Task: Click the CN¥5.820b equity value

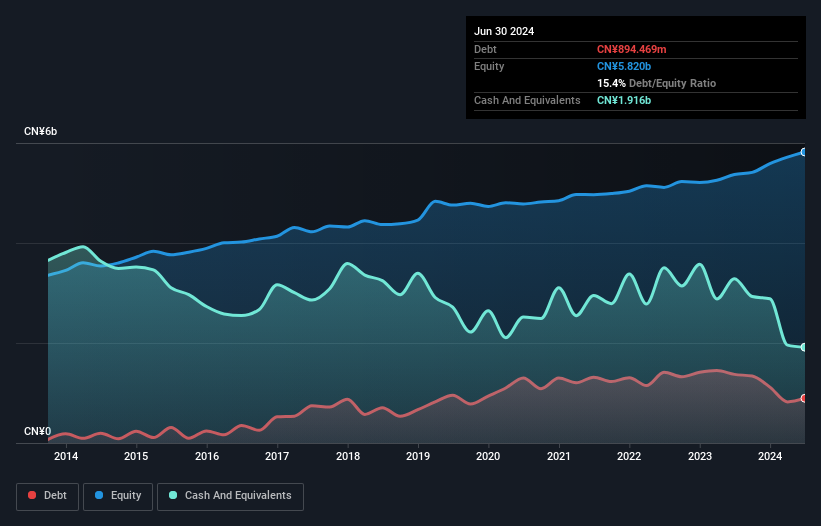Action: (624, 66)
